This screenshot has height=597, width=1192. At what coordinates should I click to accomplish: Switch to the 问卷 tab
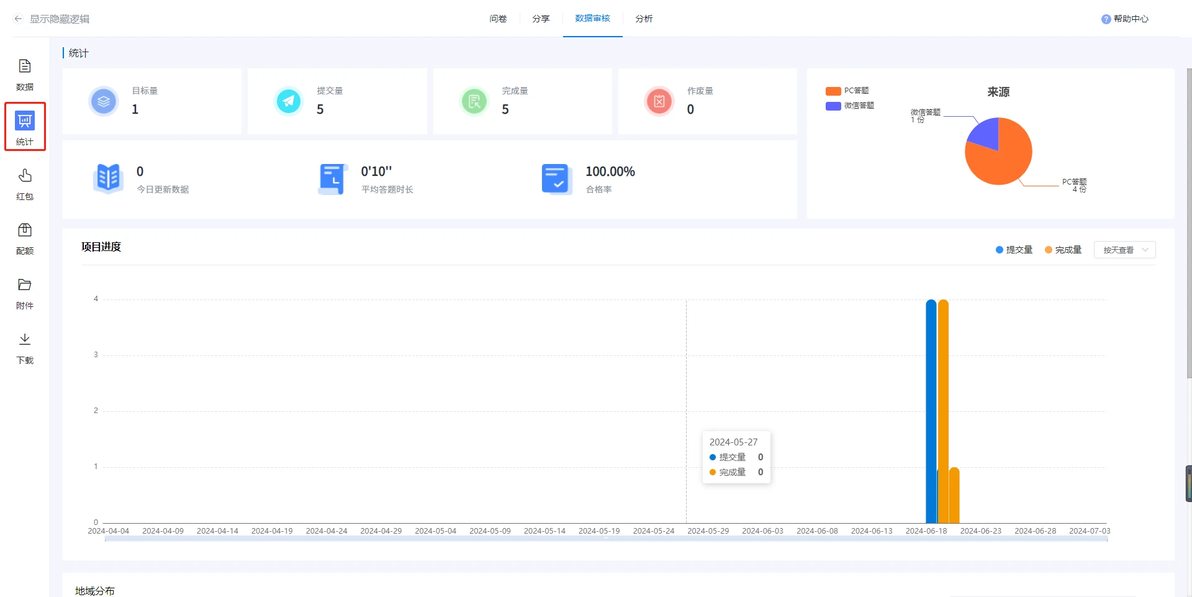(498, 18)
